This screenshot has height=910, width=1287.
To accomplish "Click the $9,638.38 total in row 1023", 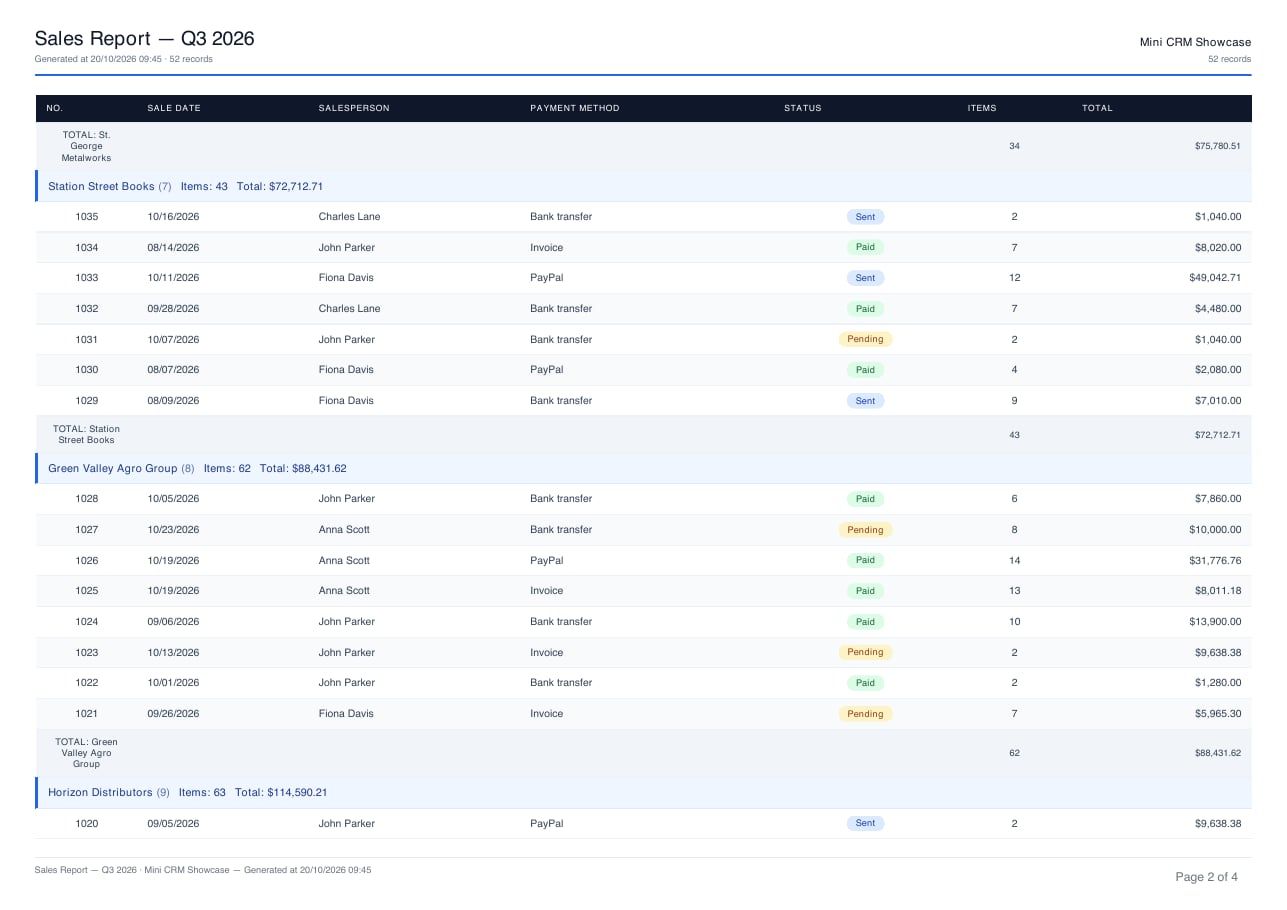I will tap(1218, 653).
